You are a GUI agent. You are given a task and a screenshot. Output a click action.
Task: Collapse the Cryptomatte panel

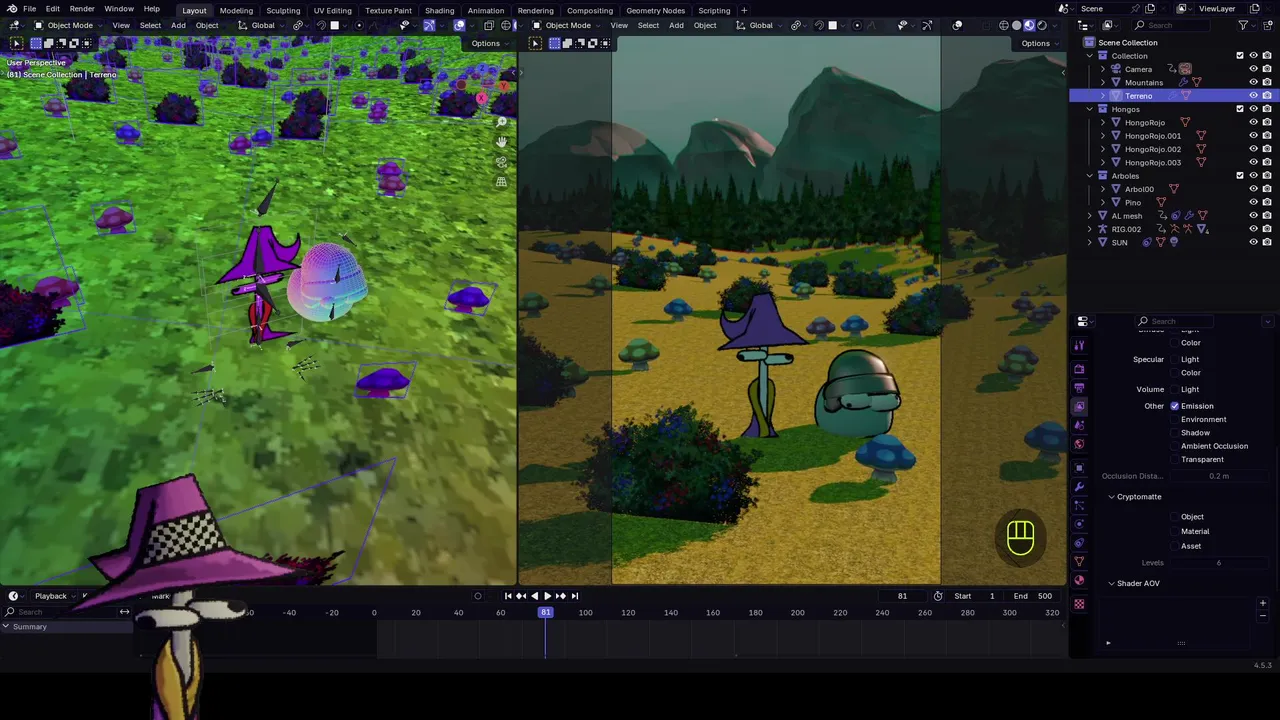1111,497
